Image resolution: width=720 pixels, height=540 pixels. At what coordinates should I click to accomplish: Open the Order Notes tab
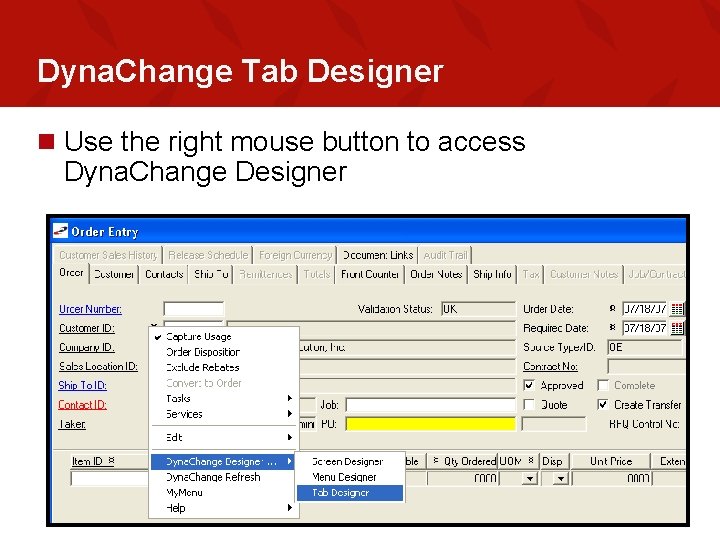[x=436, y=274]
